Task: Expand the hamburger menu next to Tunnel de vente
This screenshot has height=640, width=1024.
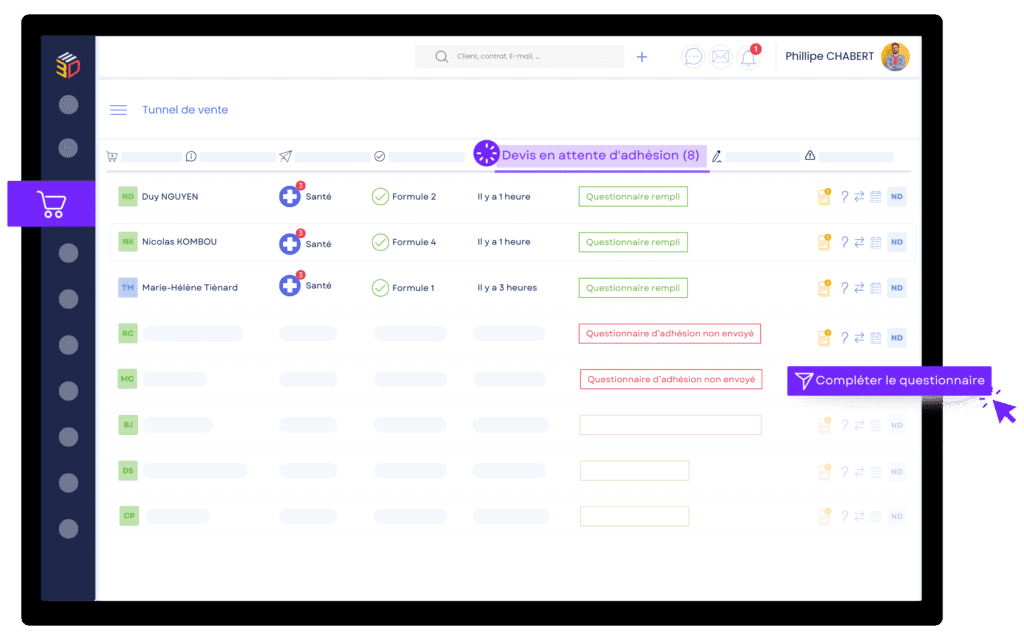Action: pos(118,110)
